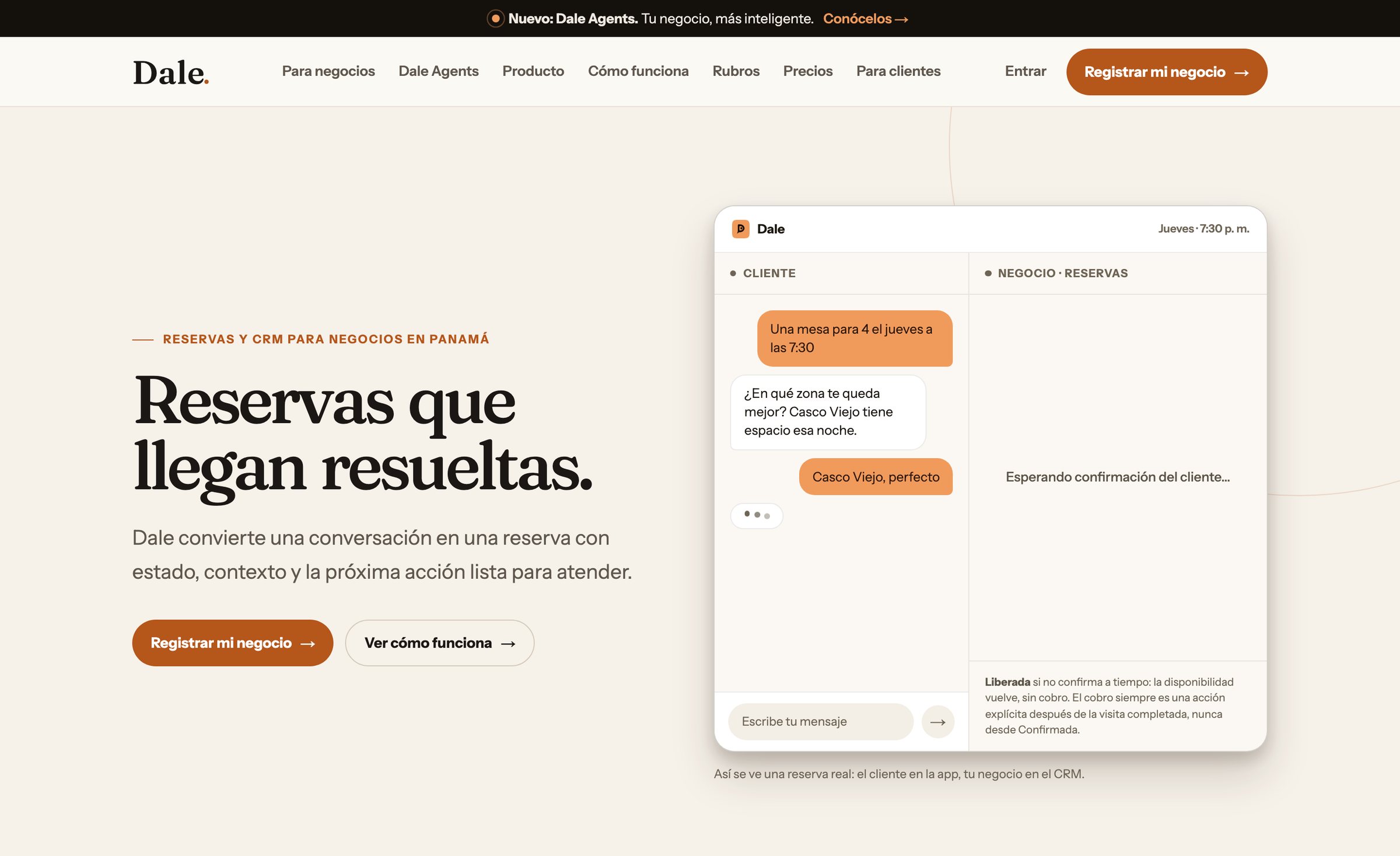This screenshot has height=856, width=1400.
Task: Click the orange dot icon in banner
Action: click(x=495, y=19)
